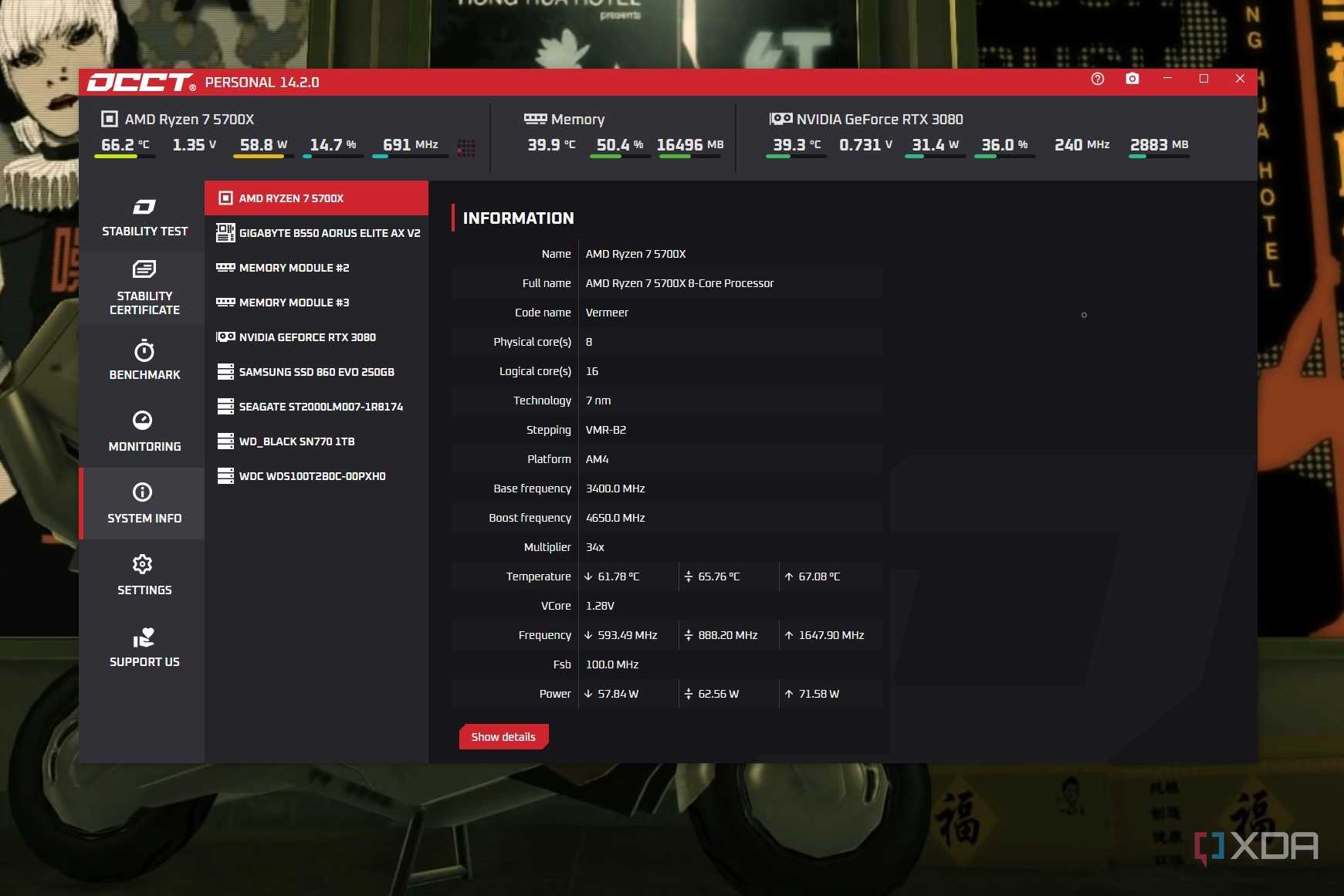Viewport: 1344px width, 896px height.
Task: Select Memory Module #3
Action: [317, 303]
